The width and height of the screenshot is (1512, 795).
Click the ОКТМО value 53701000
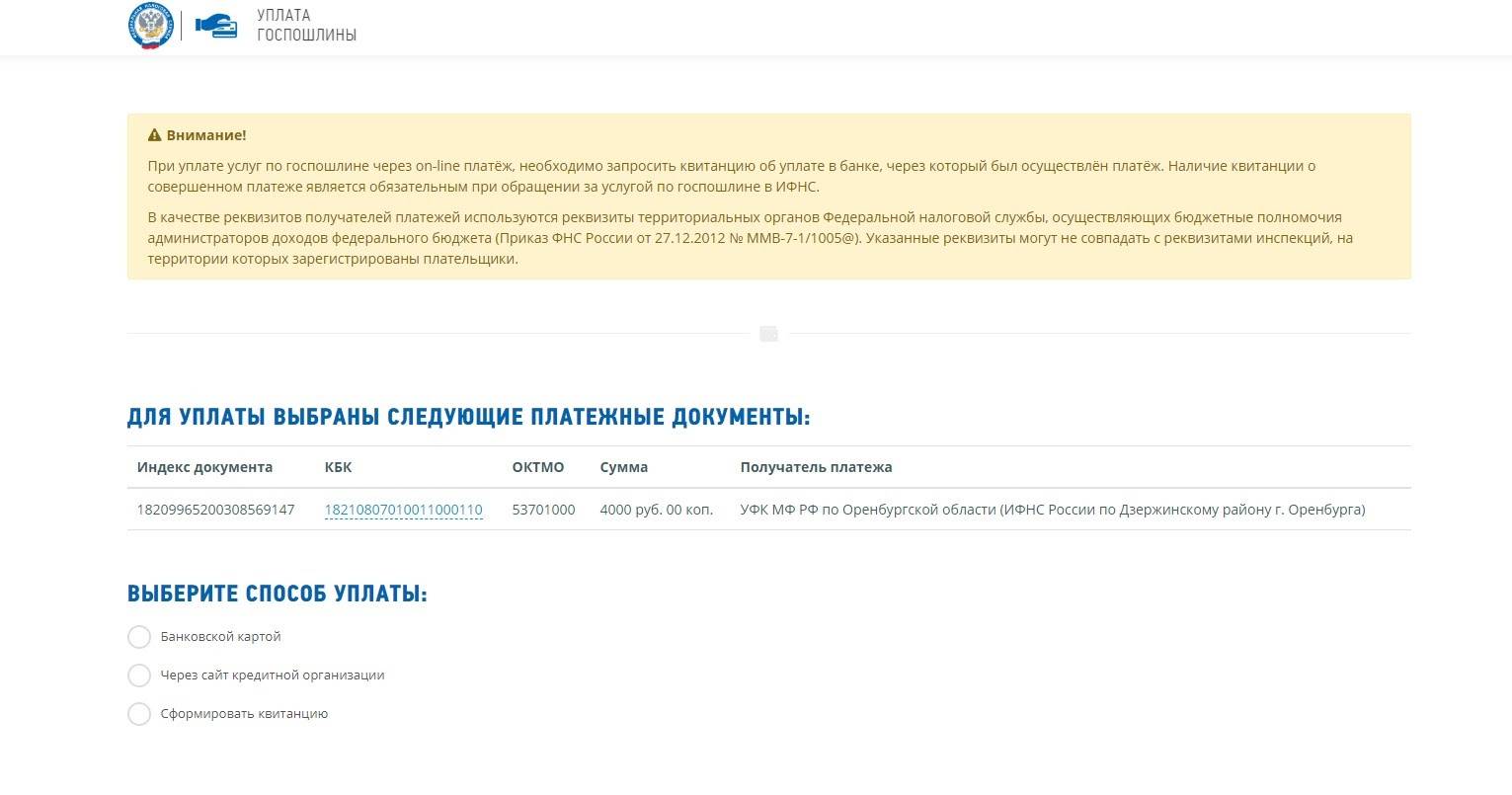tap(543, 510)
